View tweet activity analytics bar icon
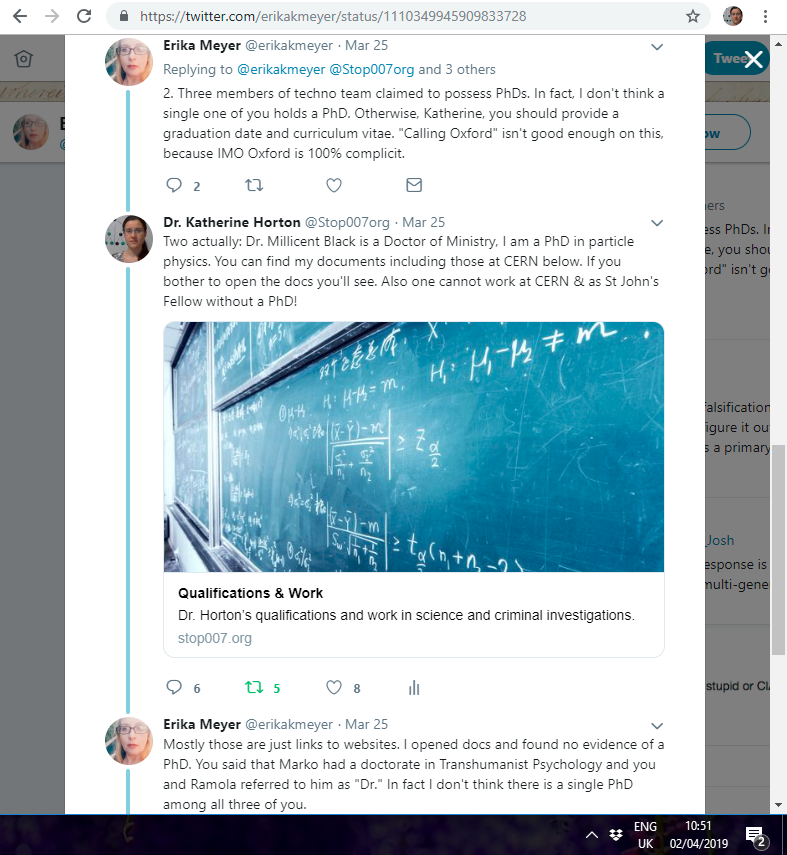This screenshot has width=787, height=855. pyautogui.click(x=414, y=688)
